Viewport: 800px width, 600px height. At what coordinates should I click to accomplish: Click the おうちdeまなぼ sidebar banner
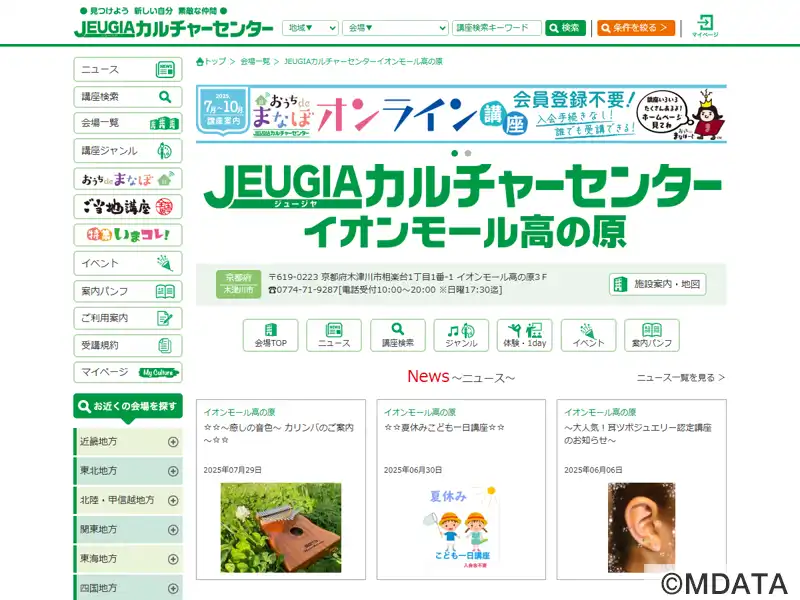(128, 179)
